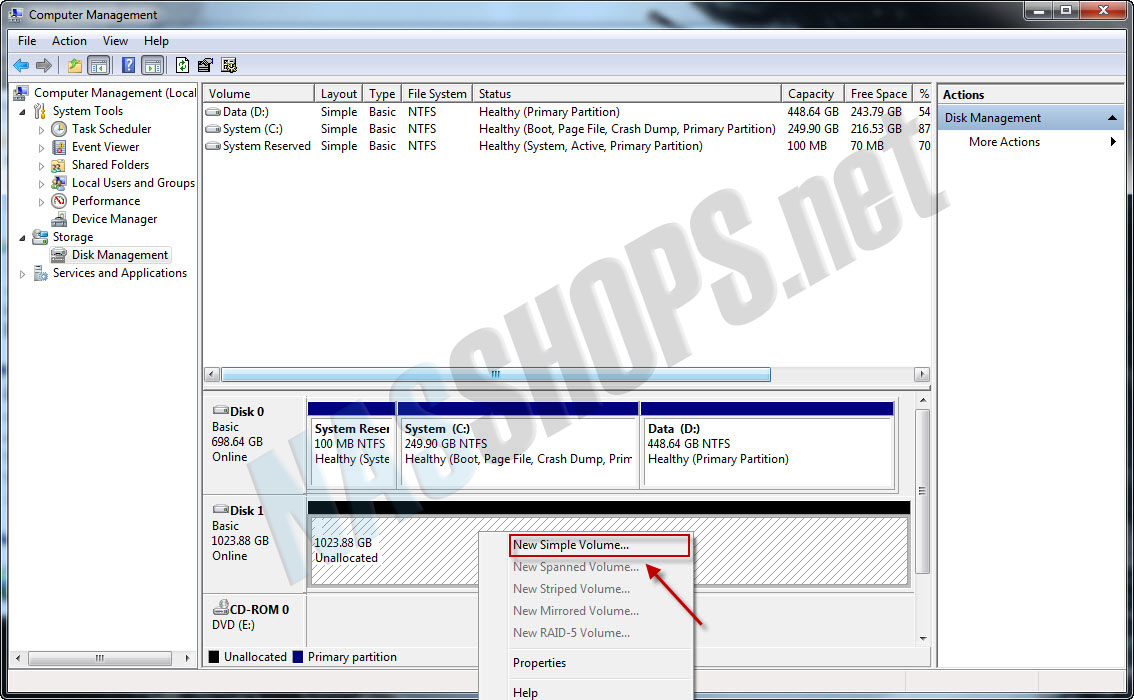Click the Refresh toolbar icon
Viewport: 1134px width, 700px height.
182,66
